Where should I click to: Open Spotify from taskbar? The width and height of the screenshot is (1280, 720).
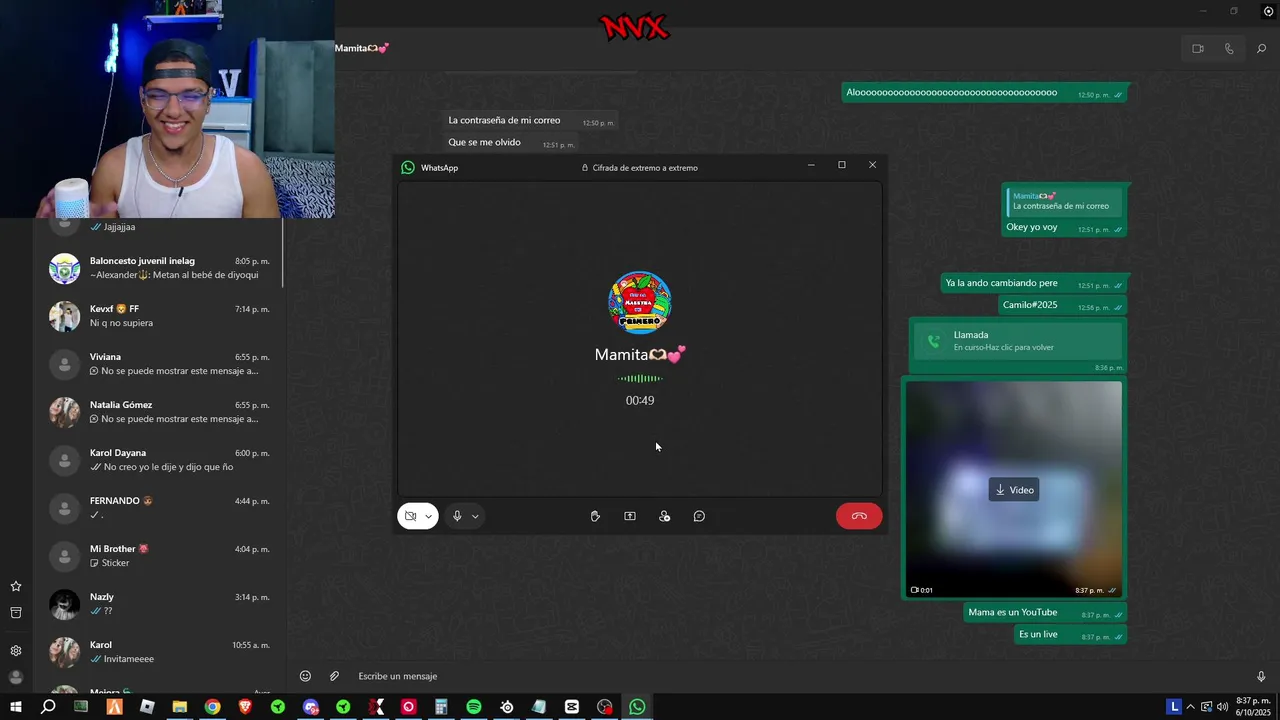point(474,707)
